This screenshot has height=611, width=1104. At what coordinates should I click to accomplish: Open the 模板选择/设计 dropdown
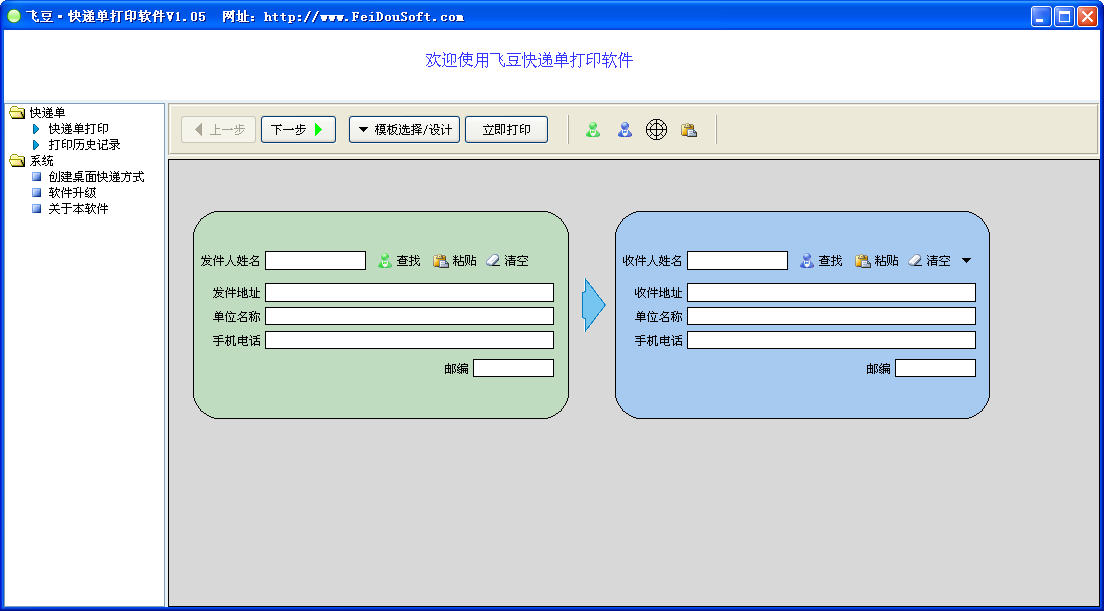(404, 129)
